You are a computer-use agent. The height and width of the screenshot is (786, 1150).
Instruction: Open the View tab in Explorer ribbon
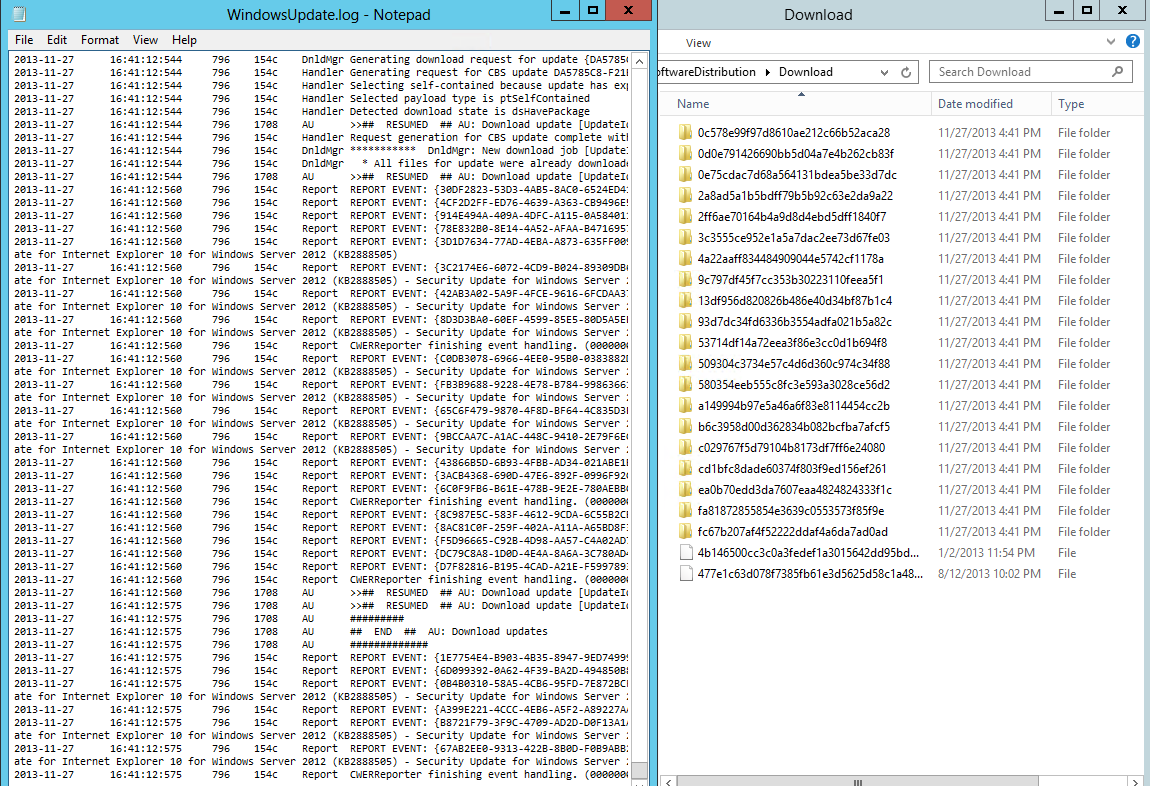(699, 43)
